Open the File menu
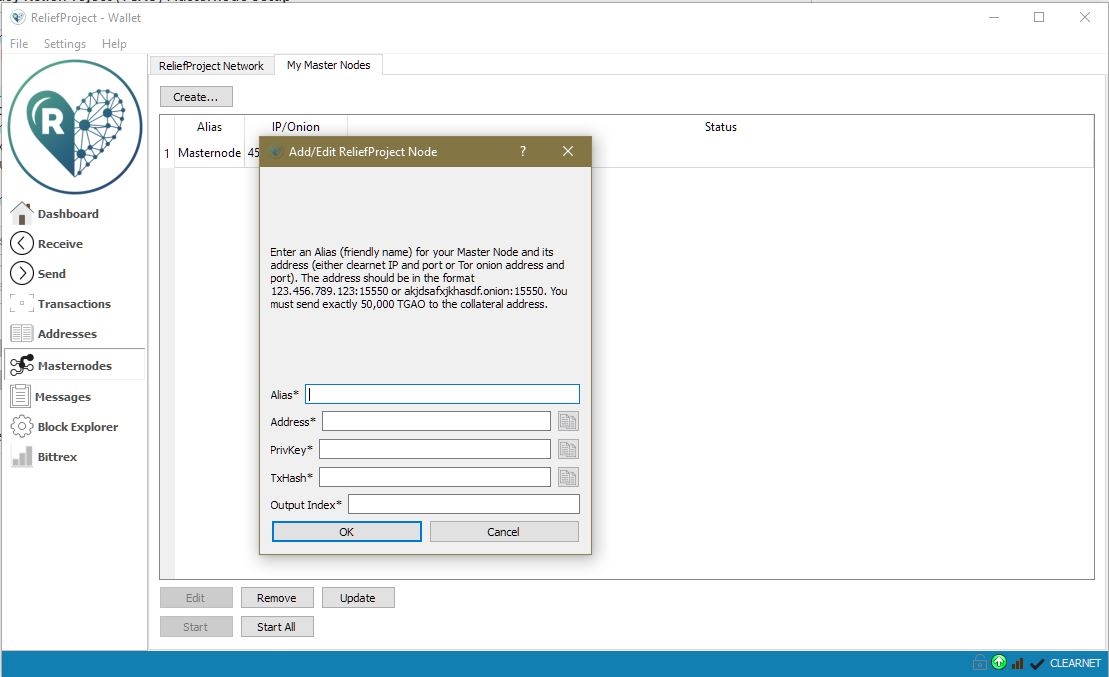Viewport: 1109px width, 677px height. pyautogui.click(x=19, y=44)
